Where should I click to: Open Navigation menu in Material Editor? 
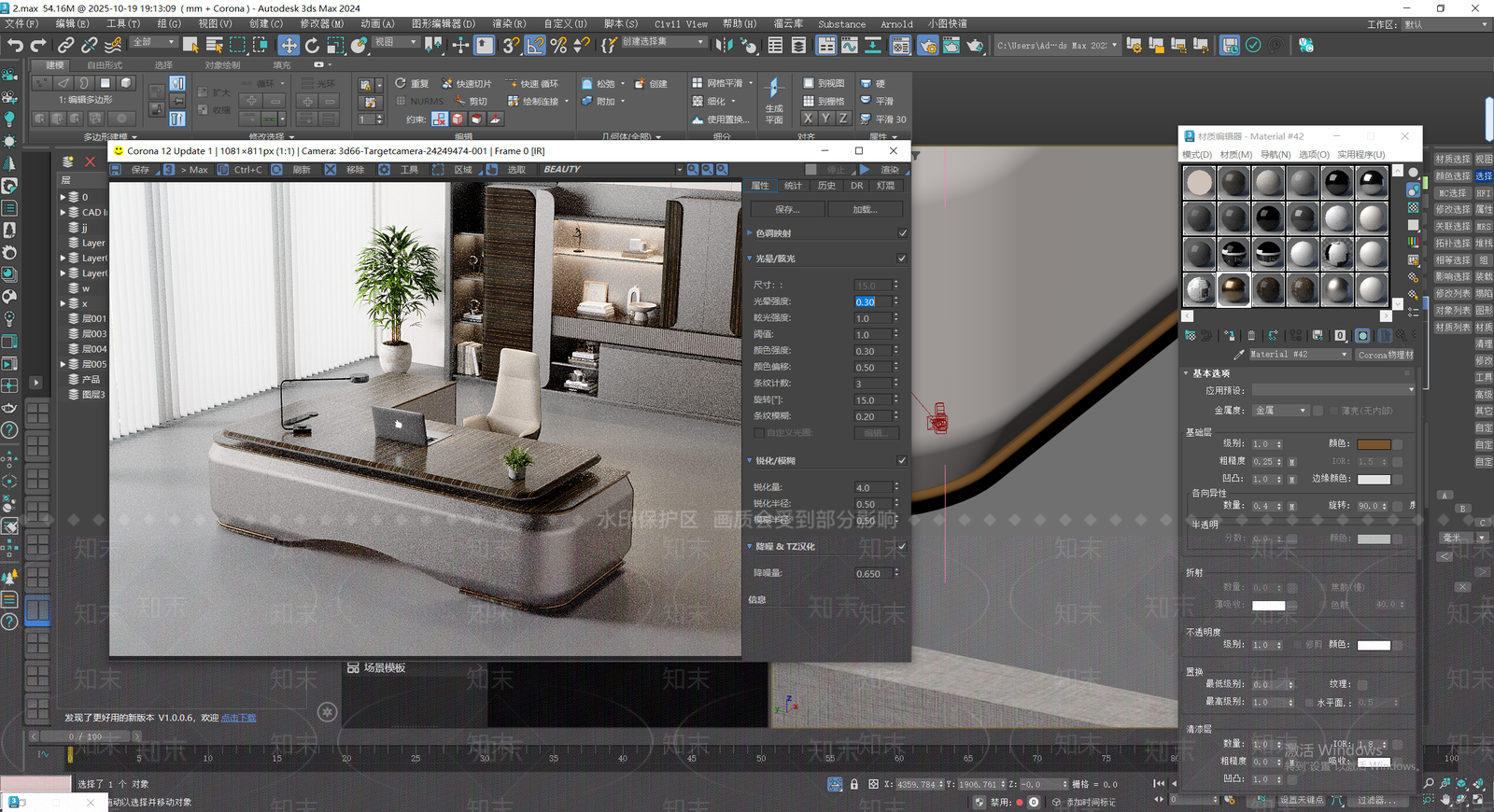coord(1276,155)
